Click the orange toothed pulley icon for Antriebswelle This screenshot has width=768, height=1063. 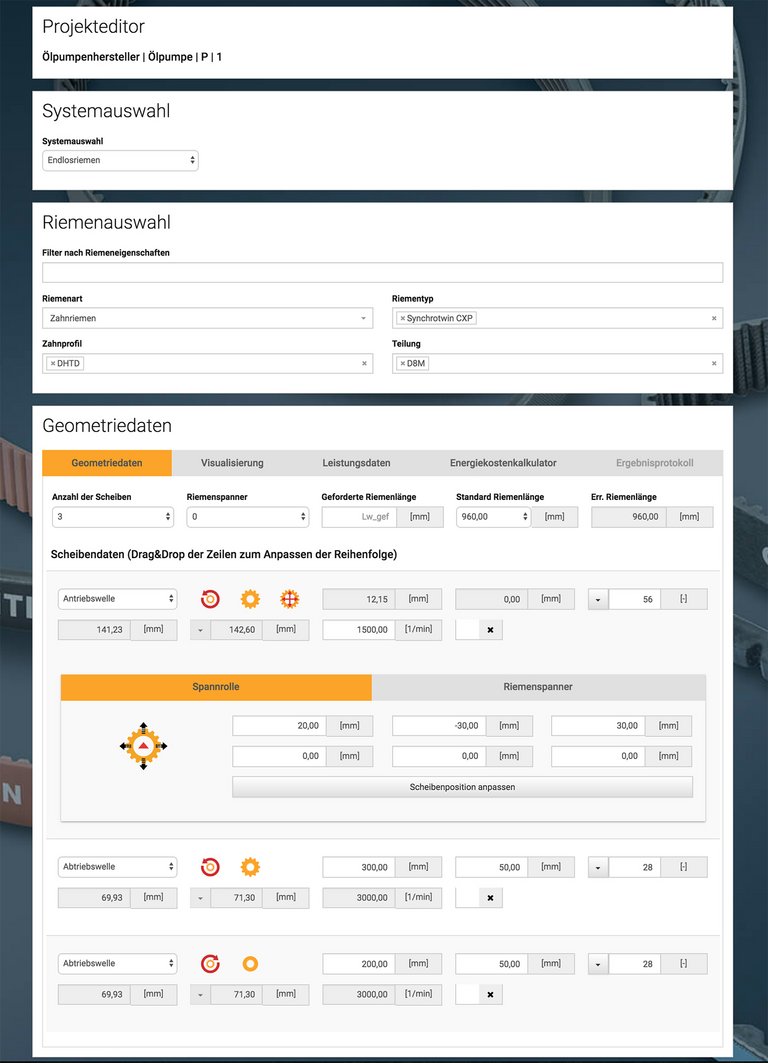coord(250,599)
